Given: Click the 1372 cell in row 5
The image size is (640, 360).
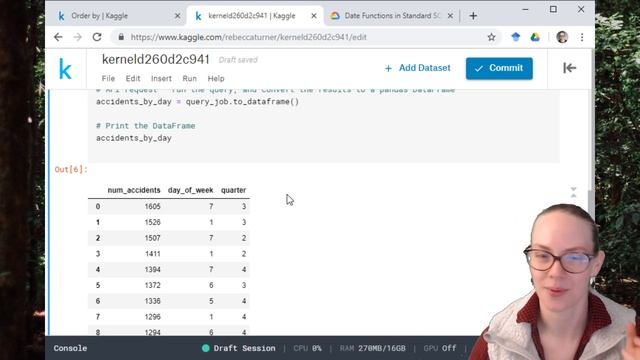Looking at the screenshot, I should point(152,285).
